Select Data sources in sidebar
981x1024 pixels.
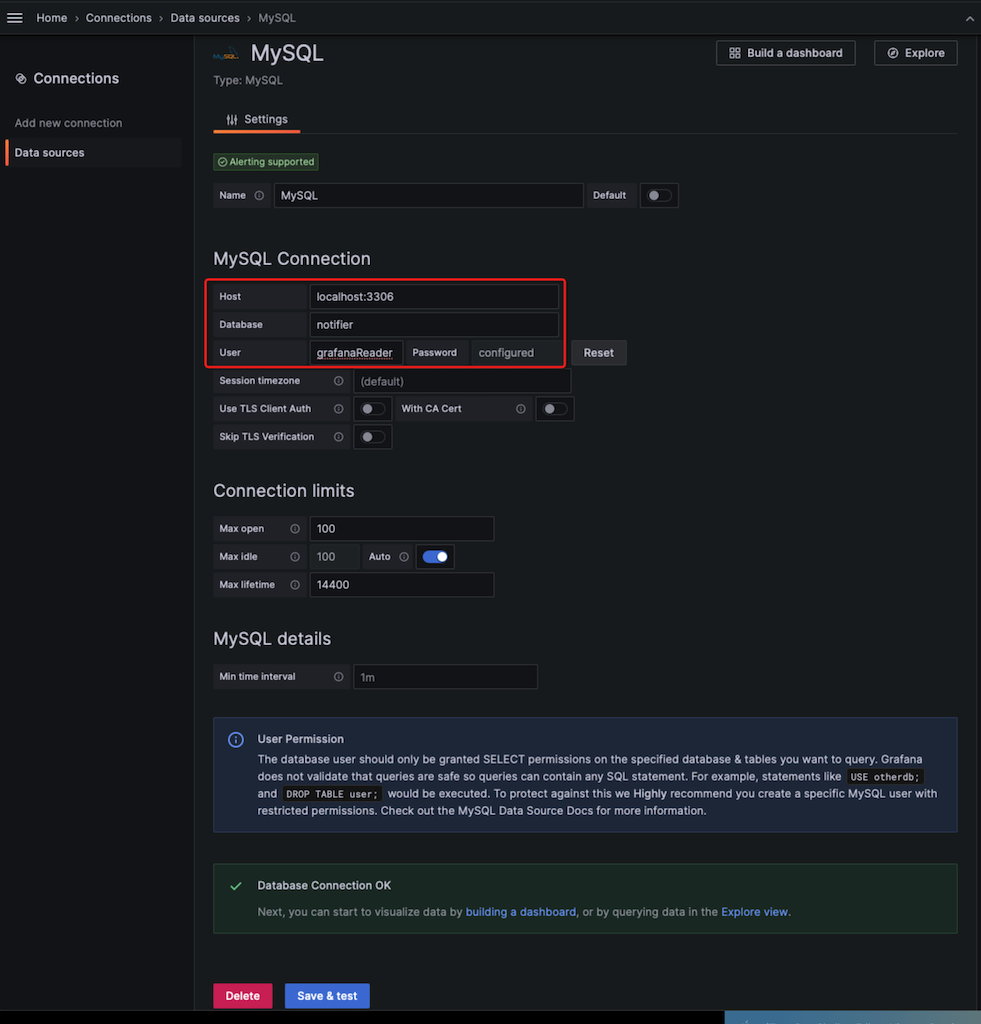click(x=93, y=153)
